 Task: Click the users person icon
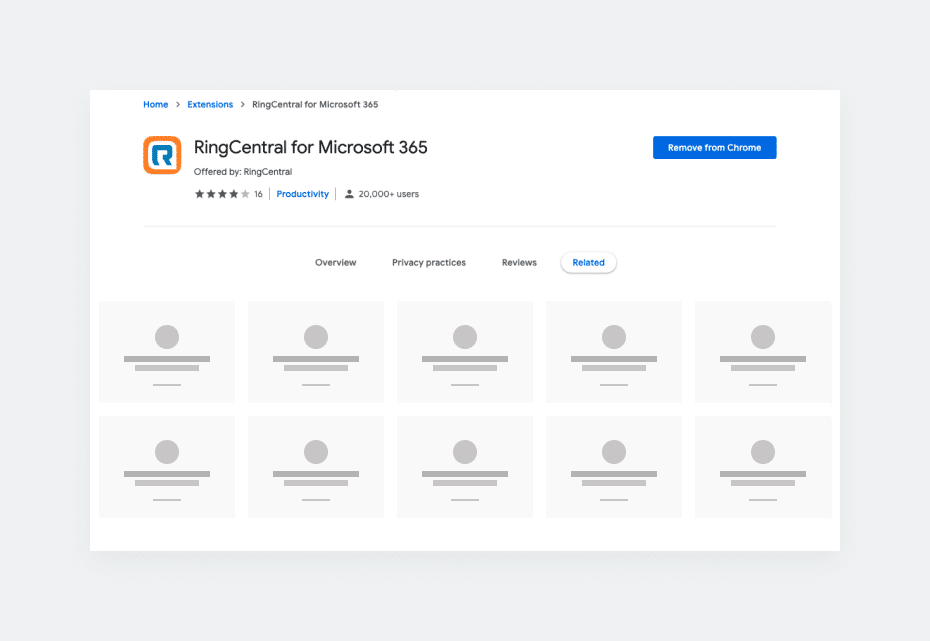click(349, 194)
